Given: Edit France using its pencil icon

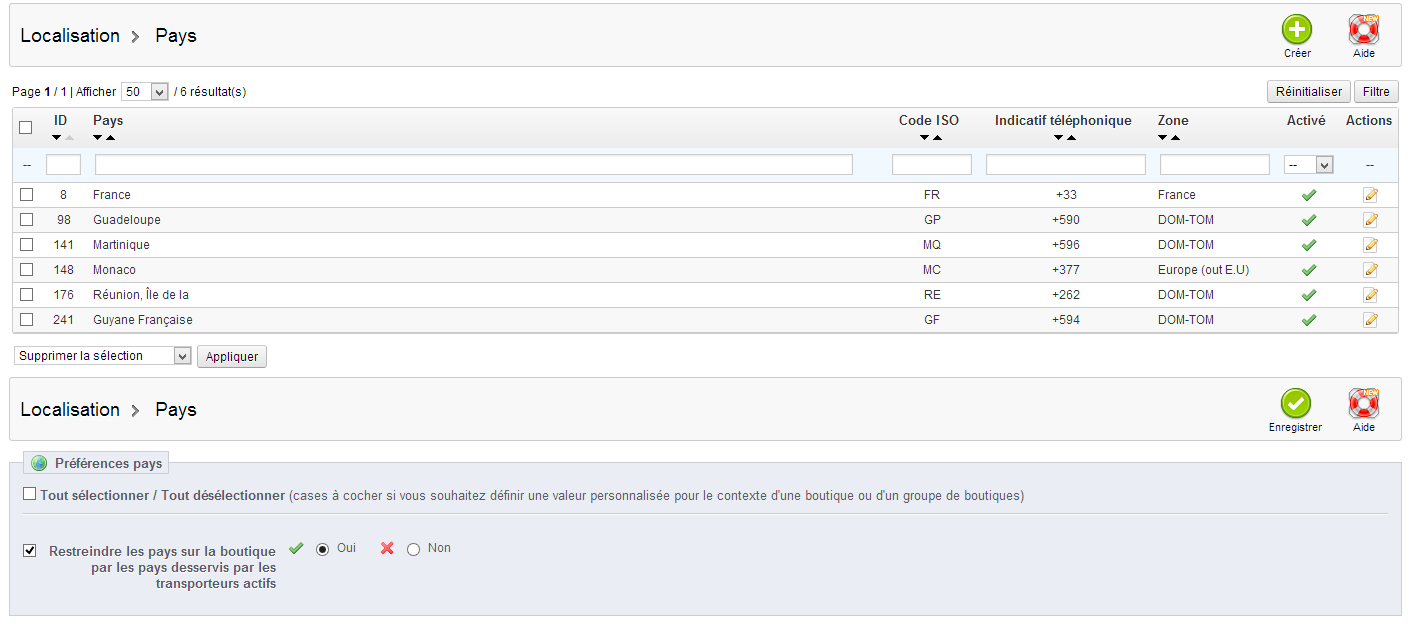Looking at the screenshot, I should 1370,195.
